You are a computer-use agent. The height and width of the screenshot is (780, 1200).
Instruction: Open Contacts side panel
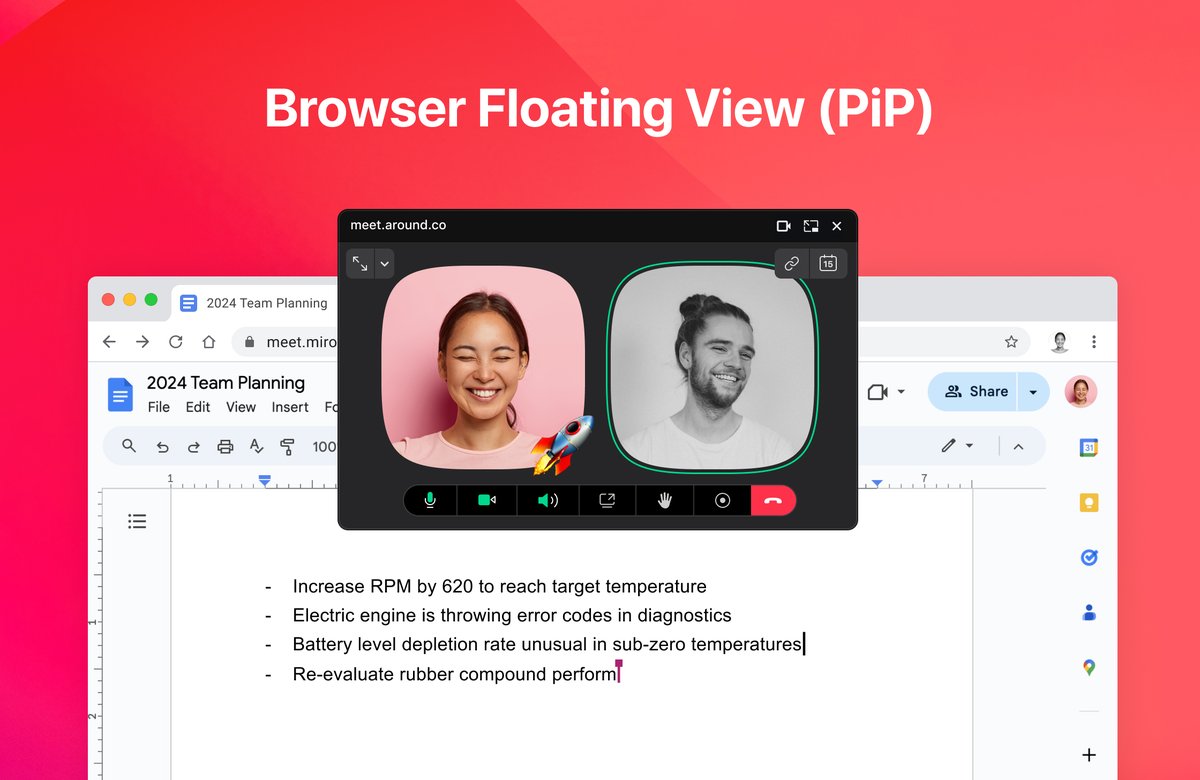pyautogui.click(x=1089, y=613)
